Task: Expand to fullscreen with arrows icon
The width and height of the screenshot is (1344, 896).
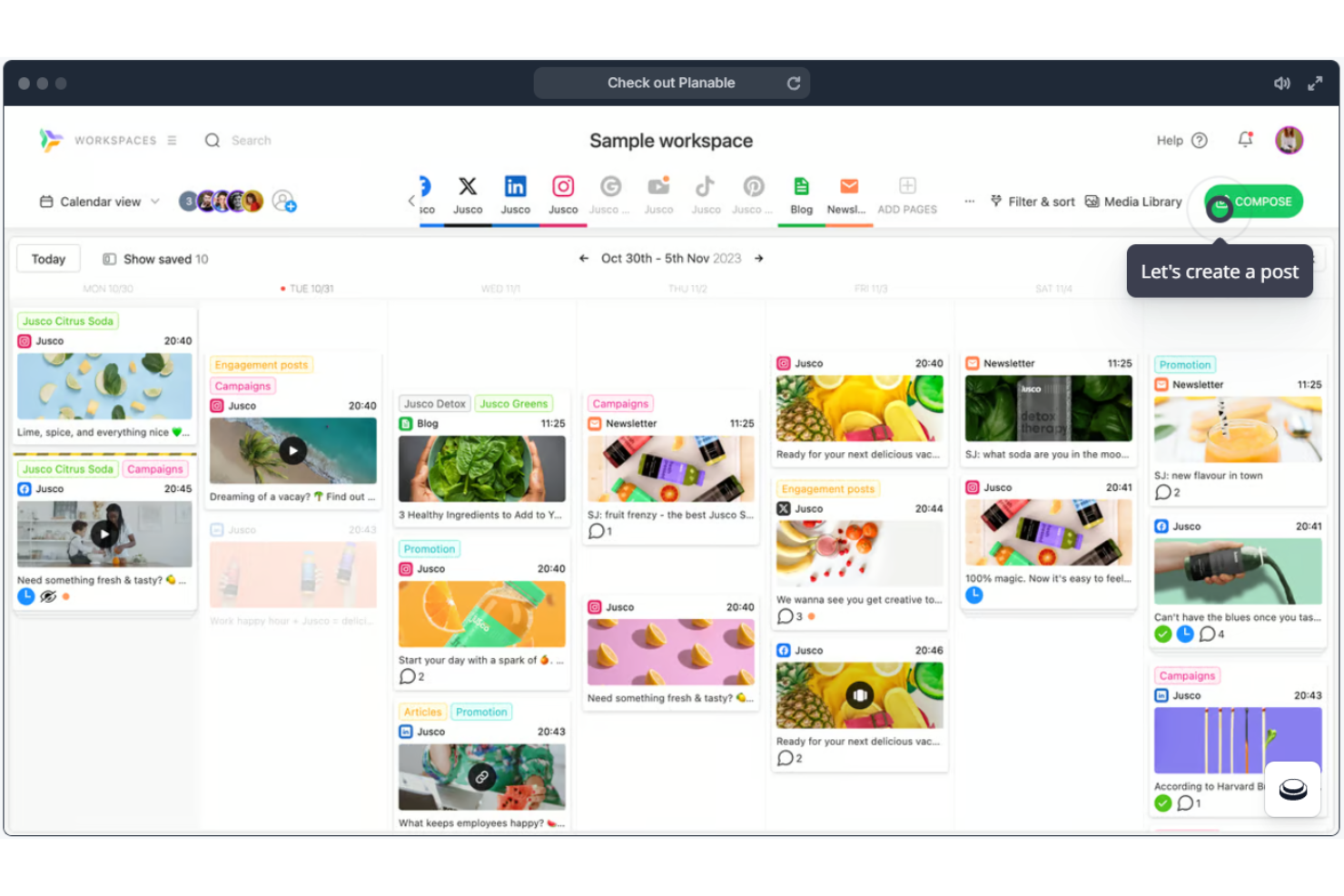Action: click(1315, 84)
